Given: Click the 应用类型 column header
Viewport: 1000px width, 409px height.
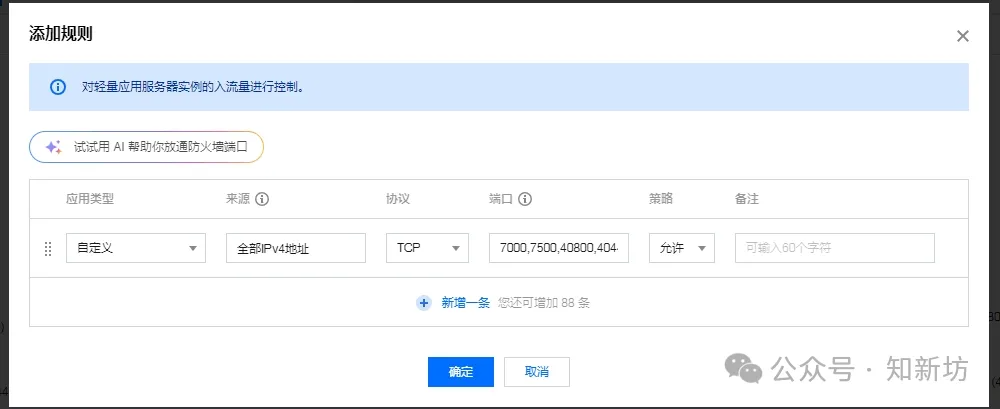Looking at the screenshot, I should [90, 199].
